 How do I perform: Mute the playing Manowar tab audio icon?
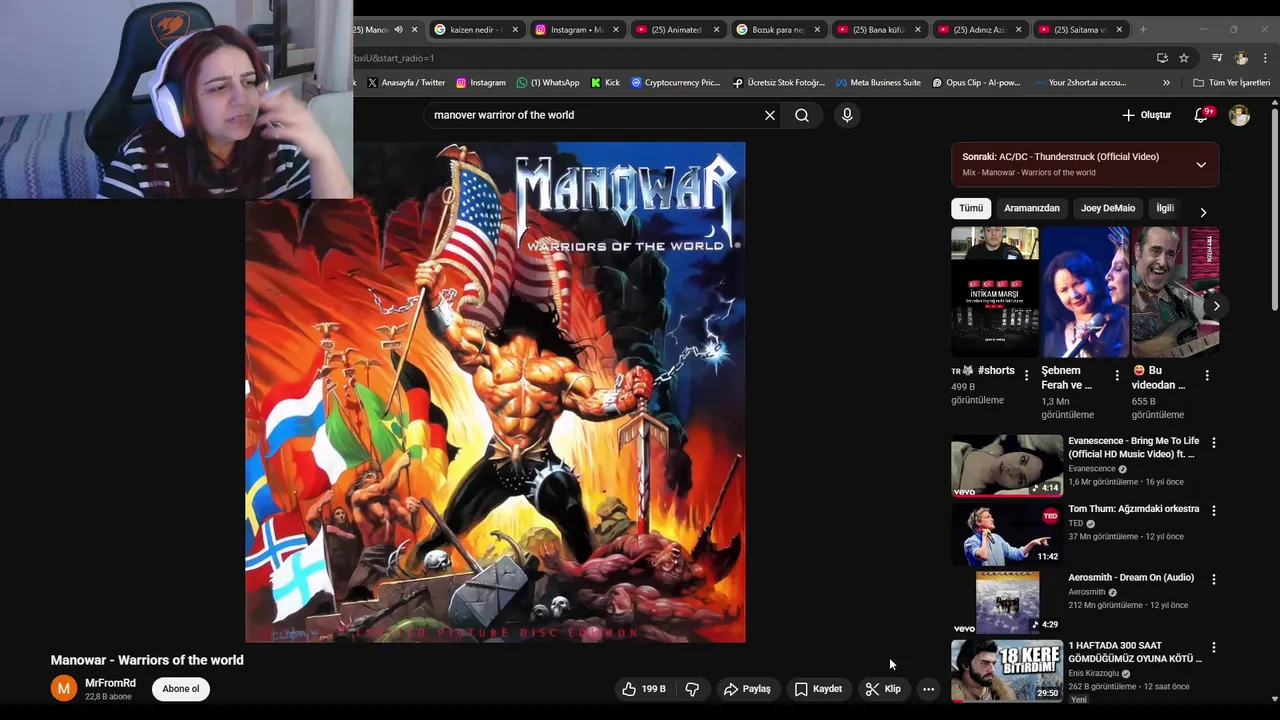[399, 30]
